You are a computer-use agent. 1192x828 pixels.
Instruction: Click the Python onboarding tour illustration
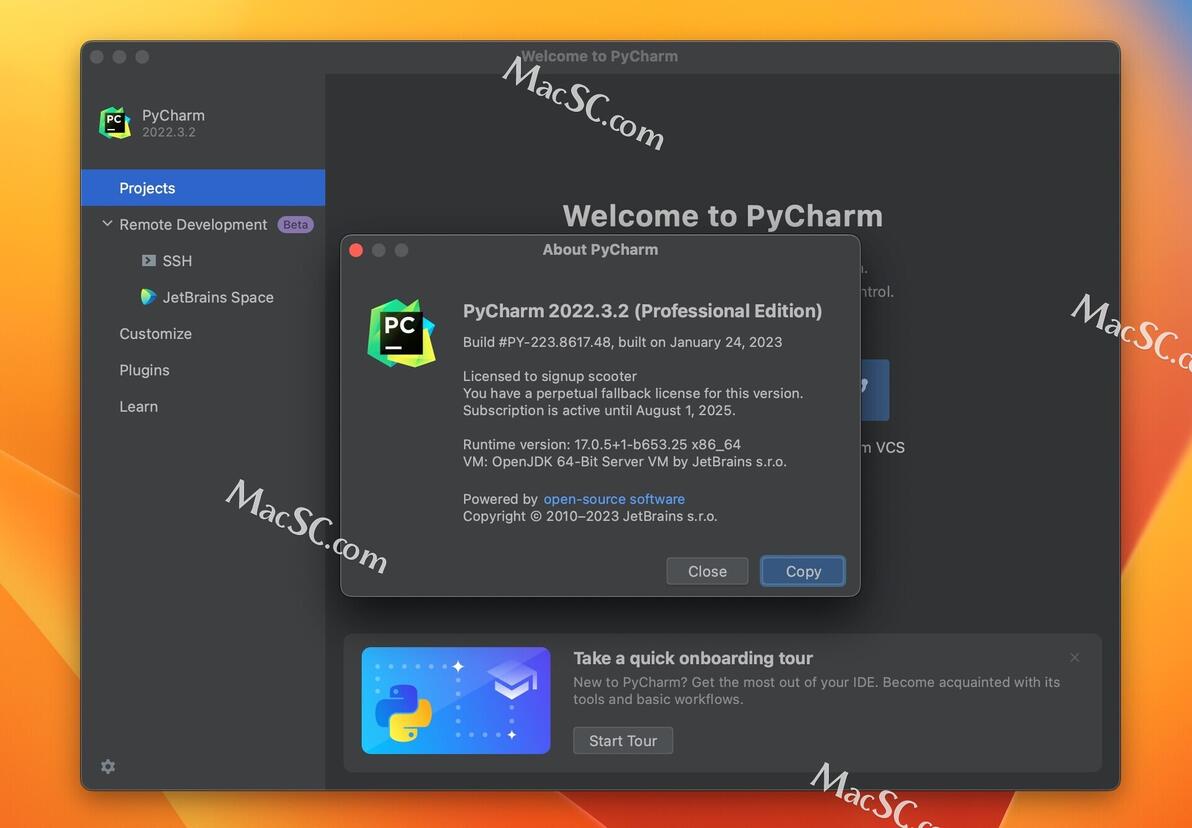click(x=456, y=700)
